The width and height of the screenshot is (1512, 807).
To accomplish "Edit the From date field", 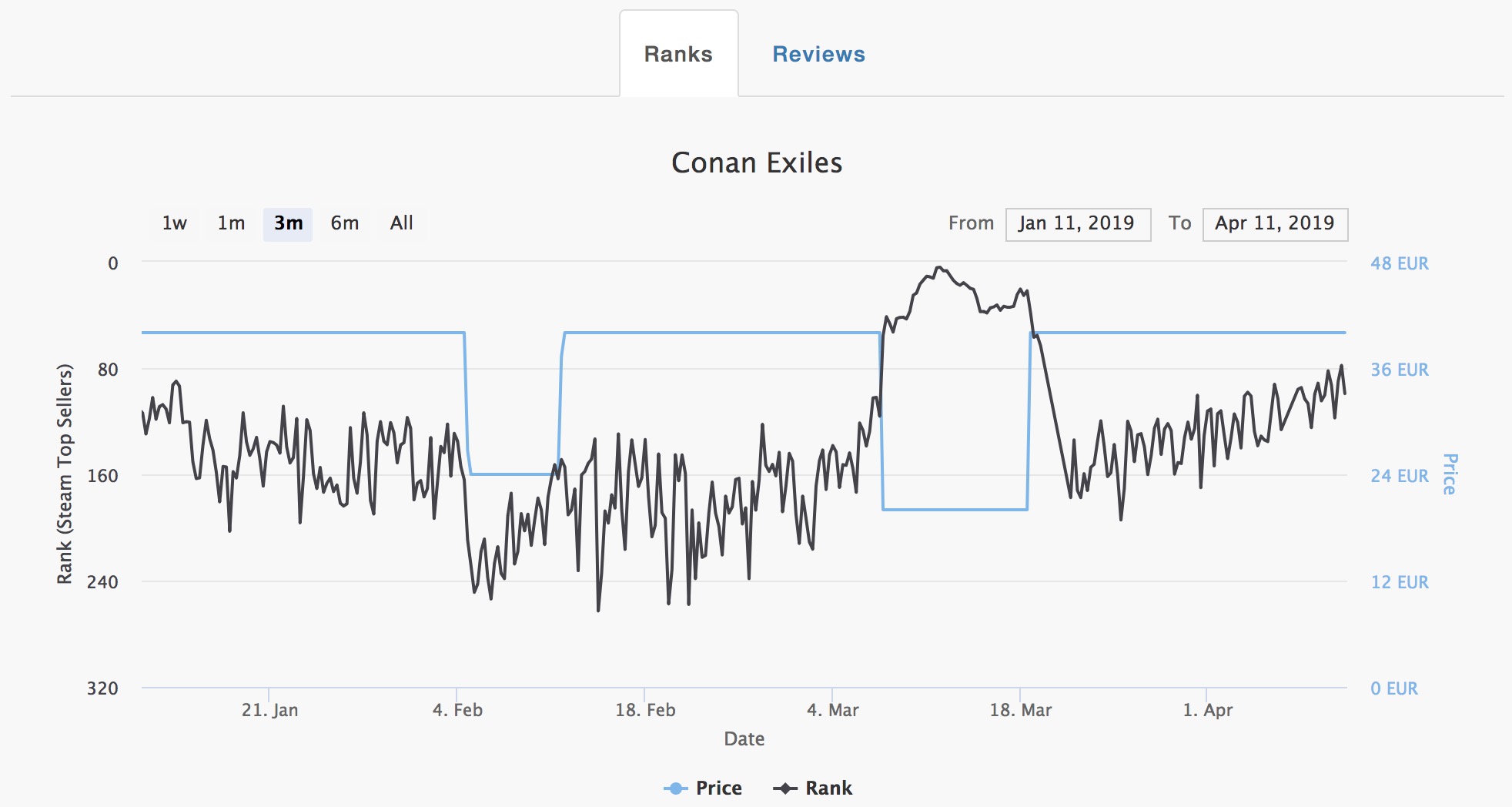I will [1077, 224].
